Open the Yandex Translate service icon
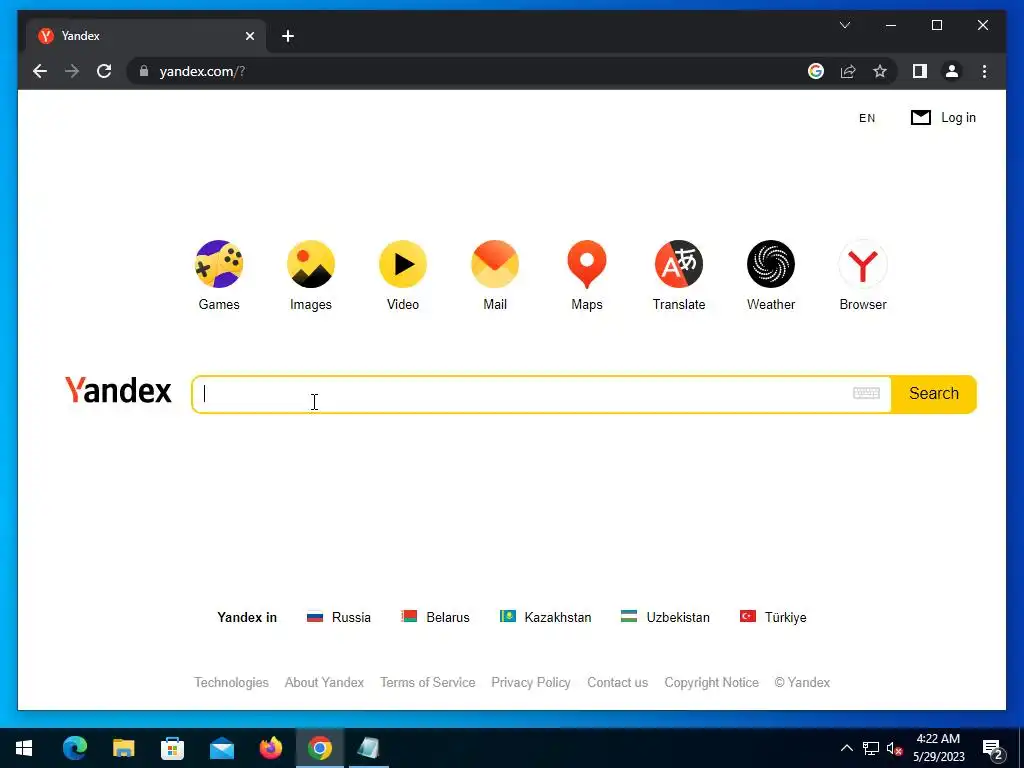This screenshot has height=768, width=1024. (679, 264)
